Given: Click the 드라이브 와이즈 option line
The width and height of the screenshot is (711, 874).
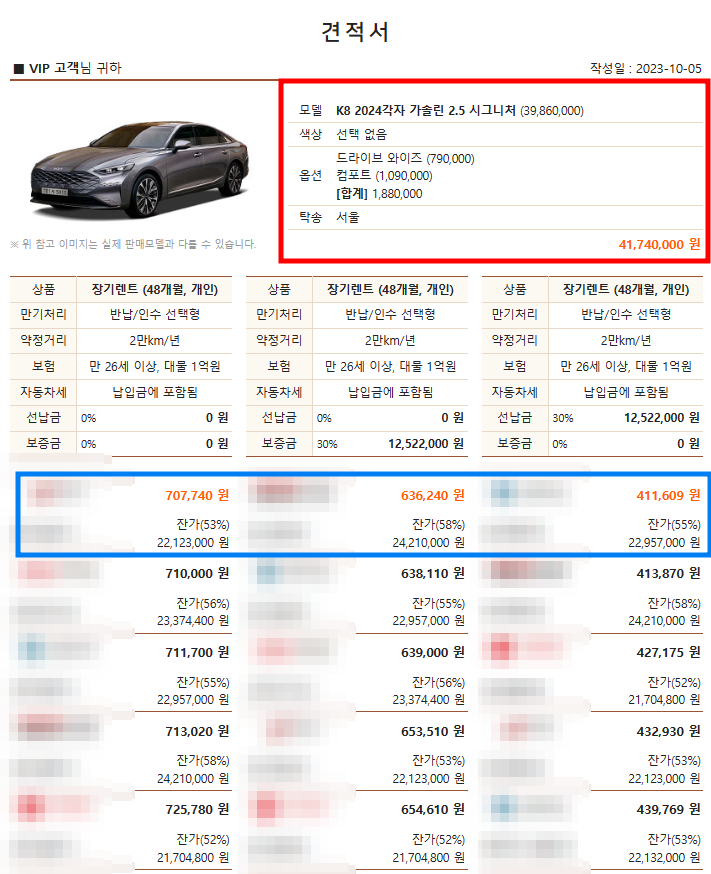Looking at the screenshot, I should tap(405, 159).
